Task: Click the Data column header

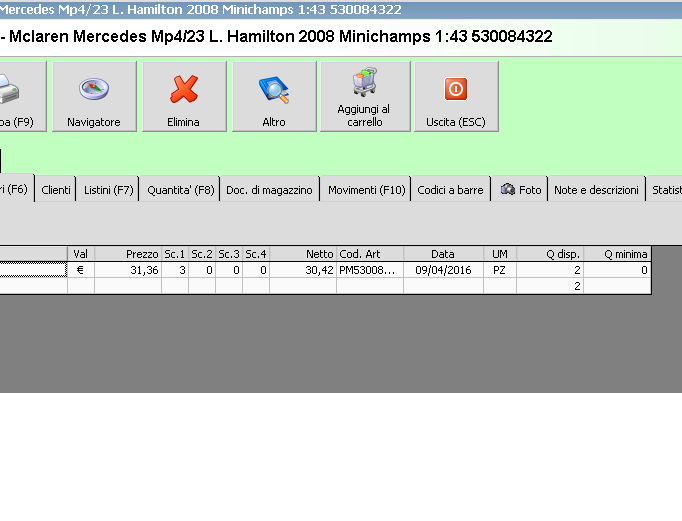Action: 444,254
